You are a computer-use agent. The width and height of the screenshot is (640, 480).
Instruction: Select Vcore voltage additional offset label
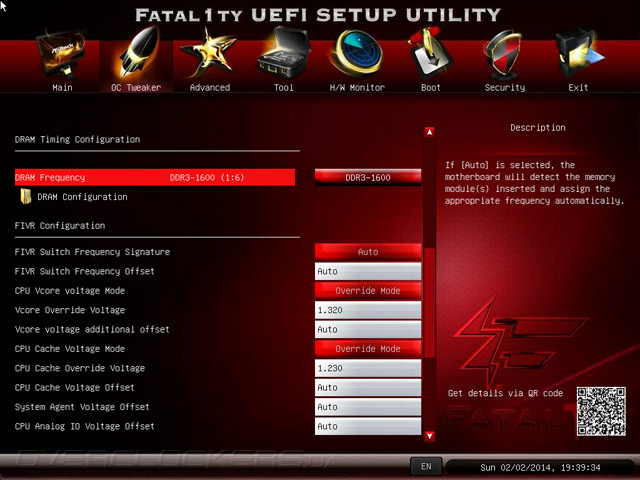point(92,329)
